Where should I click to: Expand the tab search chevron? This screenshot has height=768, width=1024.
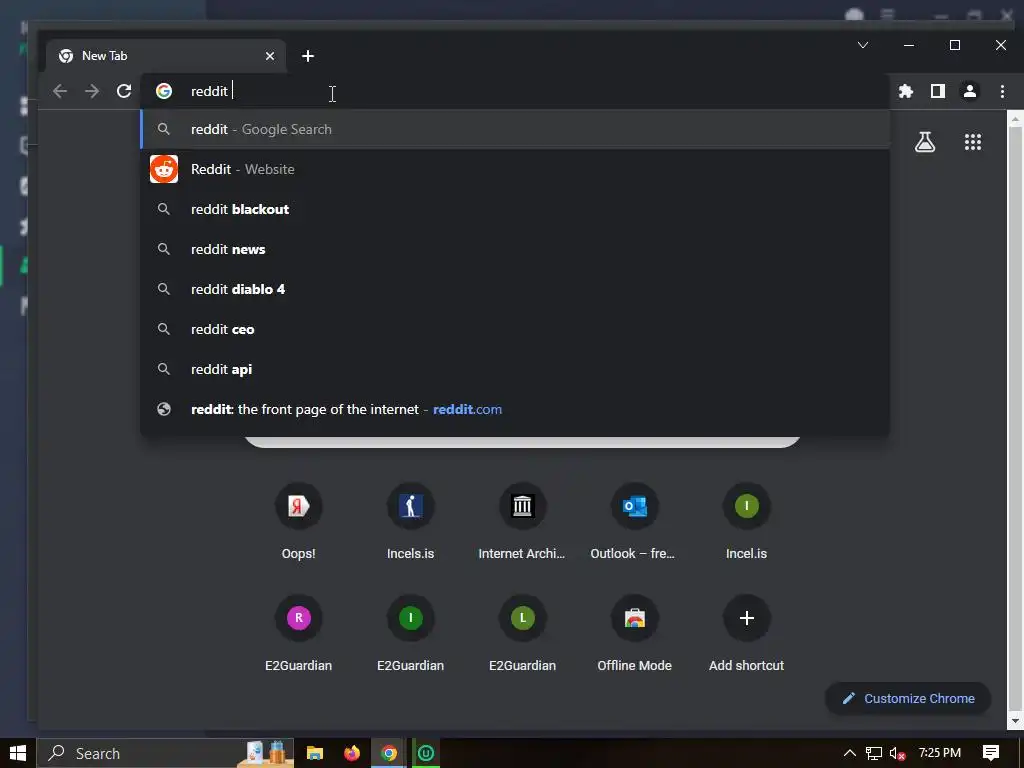coord(863,45)
